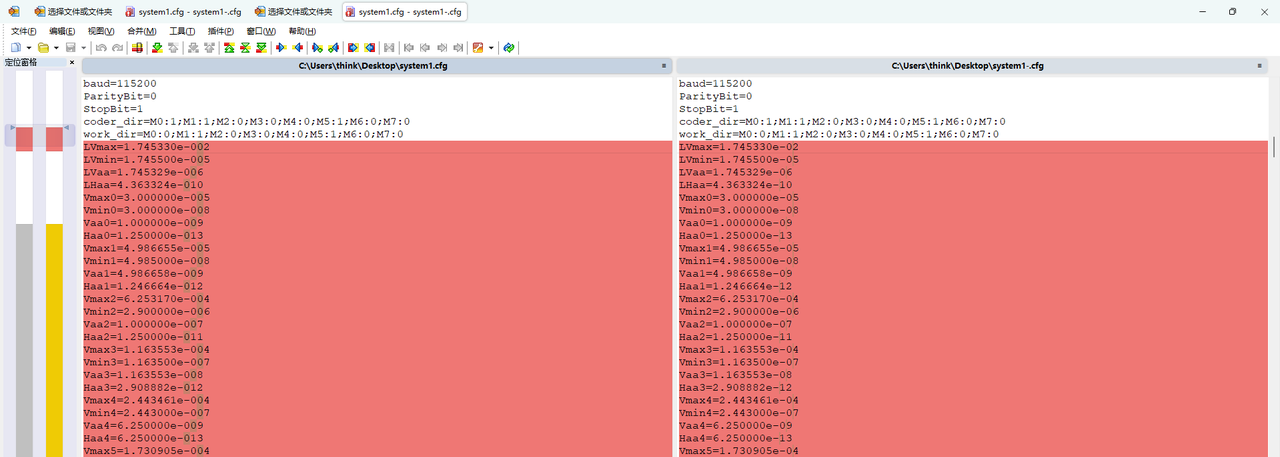Click the First difference icon
This screenshot has width=1280, height=457.
pyautogui.click(x=229, y=47)
